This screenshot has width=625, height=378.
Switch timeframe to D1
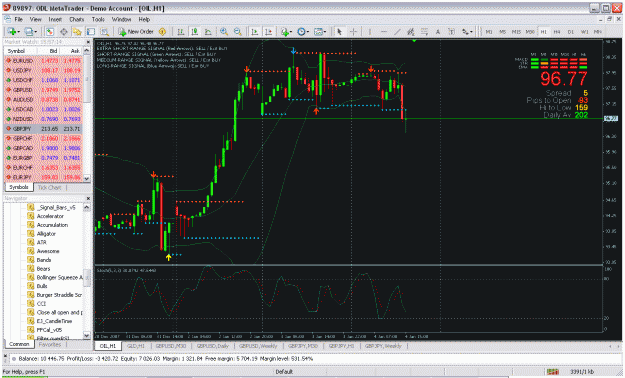click(x=571, y=32)
